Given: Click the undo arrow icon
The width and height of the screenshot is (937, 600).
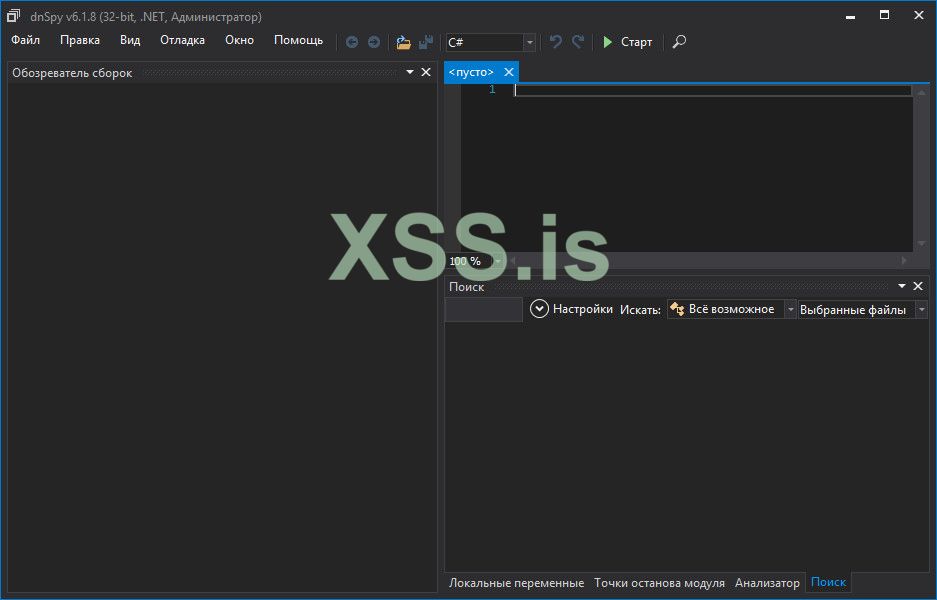Looking at the screenshot, I should pyautogui.click(x=556, y=42).
